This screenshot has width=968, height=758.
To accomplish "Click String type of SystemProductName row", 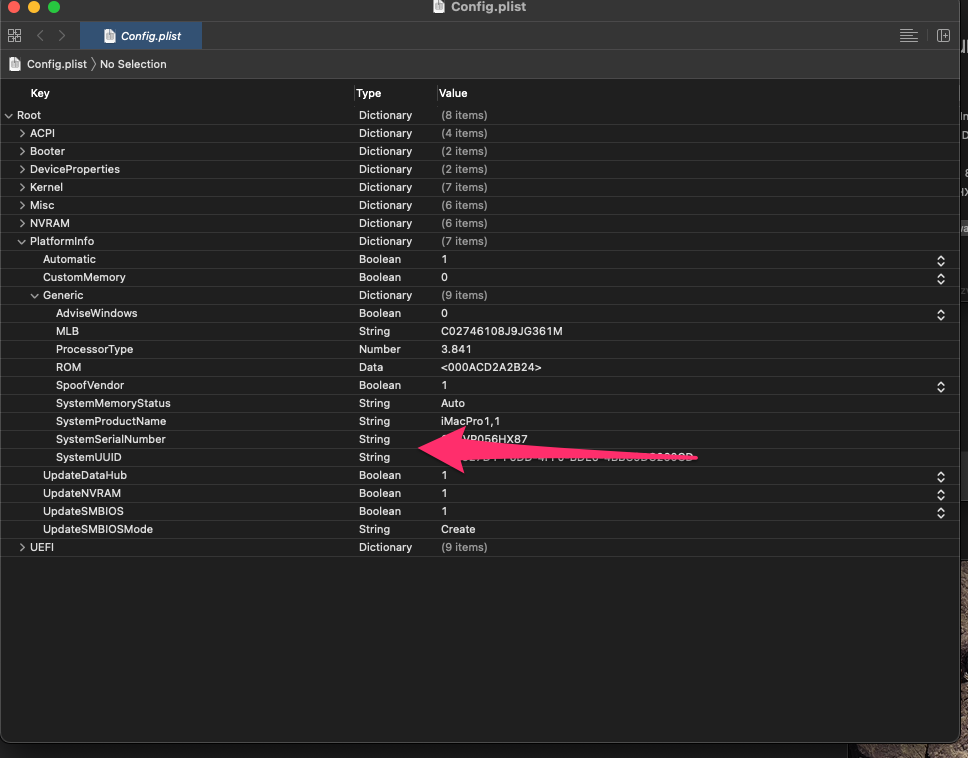I will [x=374, y=421].
